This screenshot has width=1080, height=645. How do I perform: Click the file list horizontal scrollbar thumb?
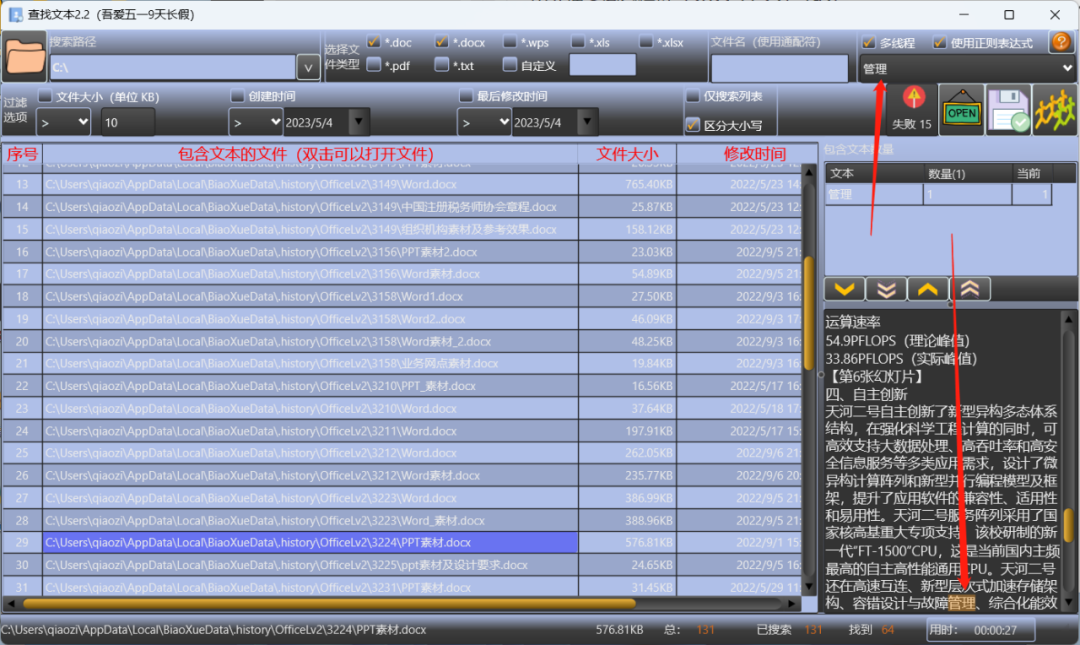[x=329, y=604]
